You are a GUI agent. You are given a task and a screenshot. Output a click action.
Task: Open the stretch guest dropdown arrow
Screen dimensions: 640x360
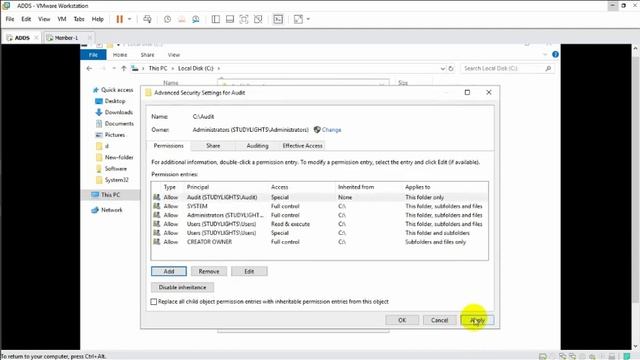[x=308, y=19]
